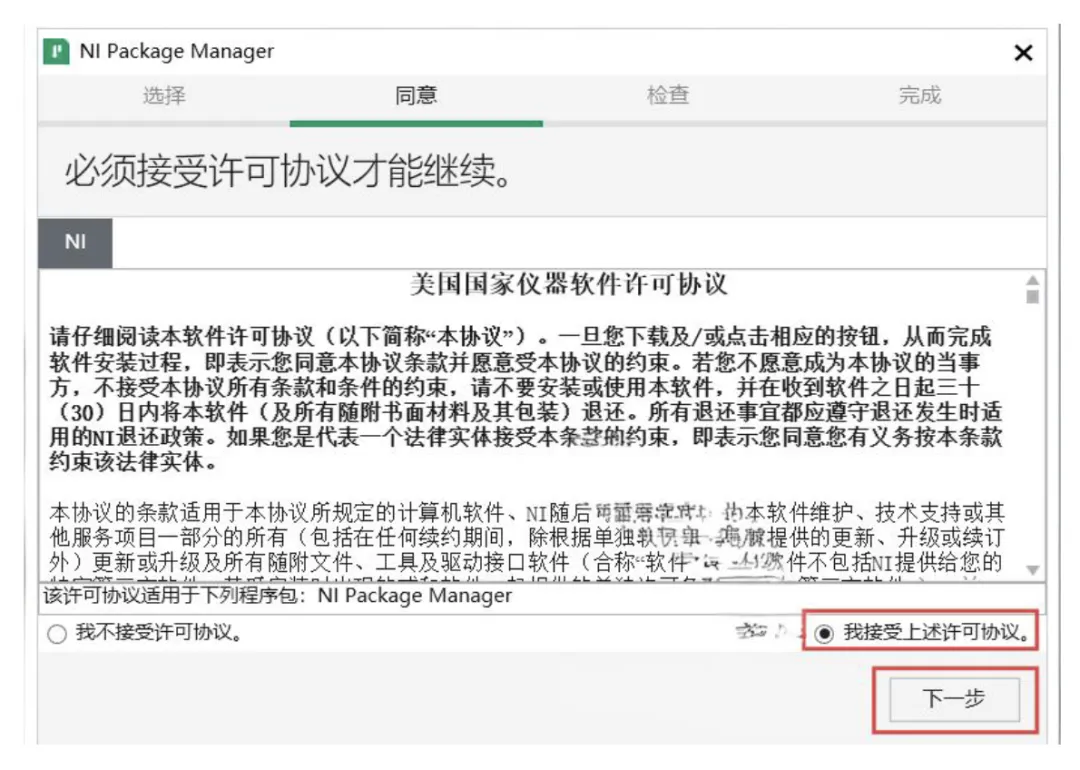Select 我接受上述许可协议 radio button
The height and width of the screenshot is (770, 1080).
click(x=824, y=633)
